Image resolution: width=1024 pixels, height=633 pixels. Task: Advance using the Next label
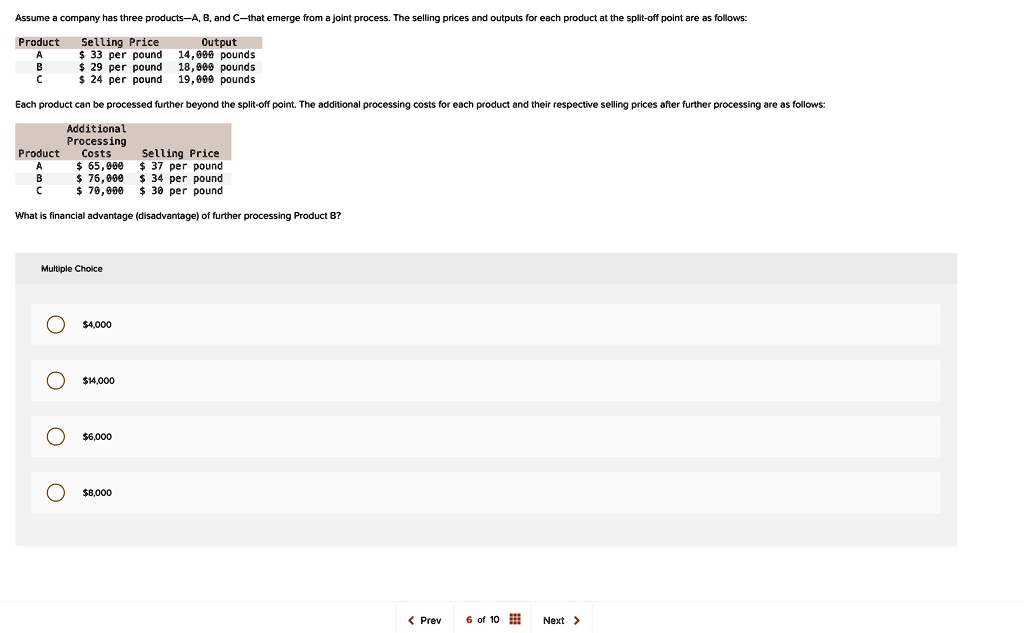[x=553, y=621]
